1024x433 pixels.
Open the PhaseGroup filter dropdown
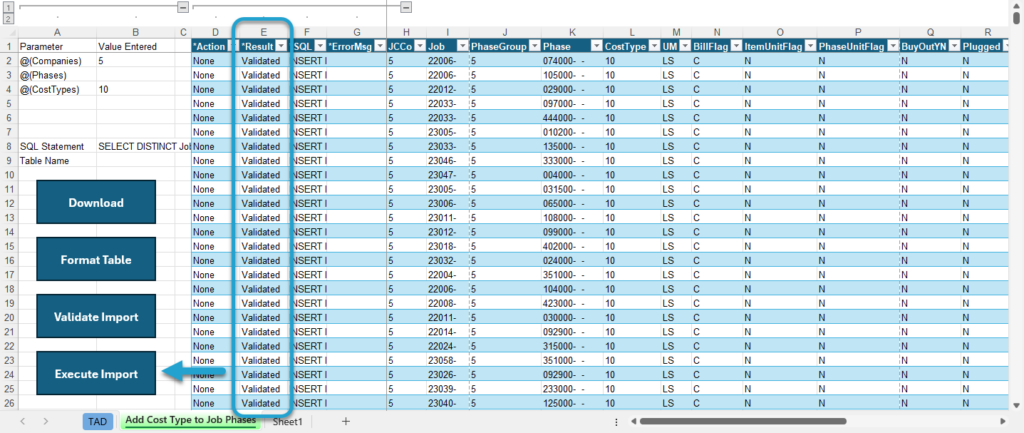coord(534,46)
